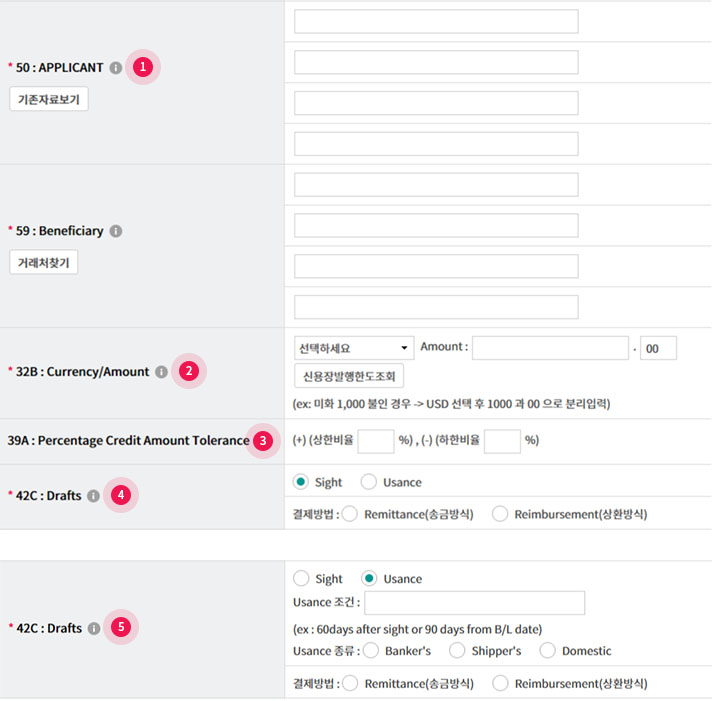
Task: Click info icon next to first 42C : Drafts
Action: click(94, 495)
